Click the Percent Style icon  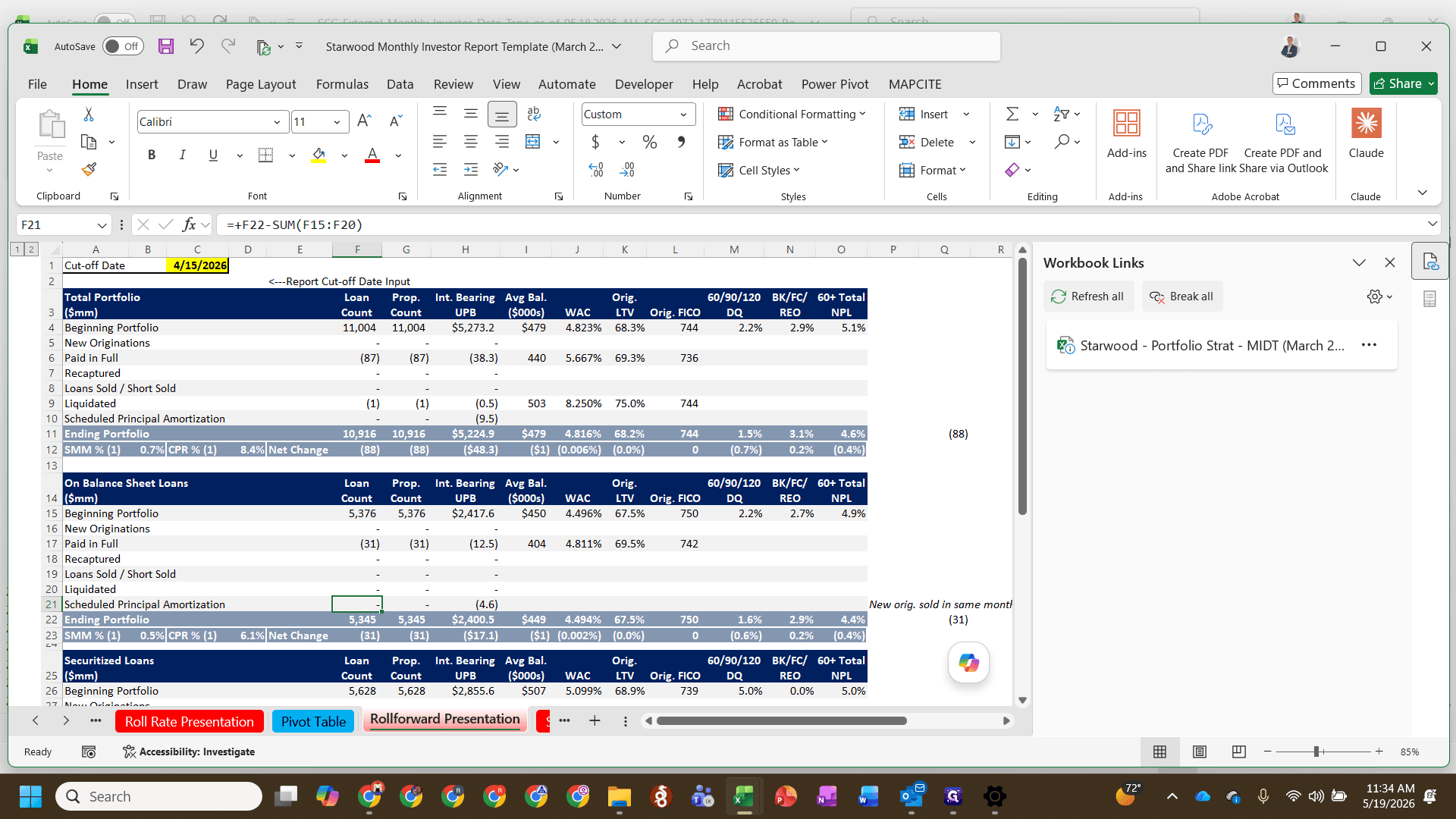[x=650, y=142]
